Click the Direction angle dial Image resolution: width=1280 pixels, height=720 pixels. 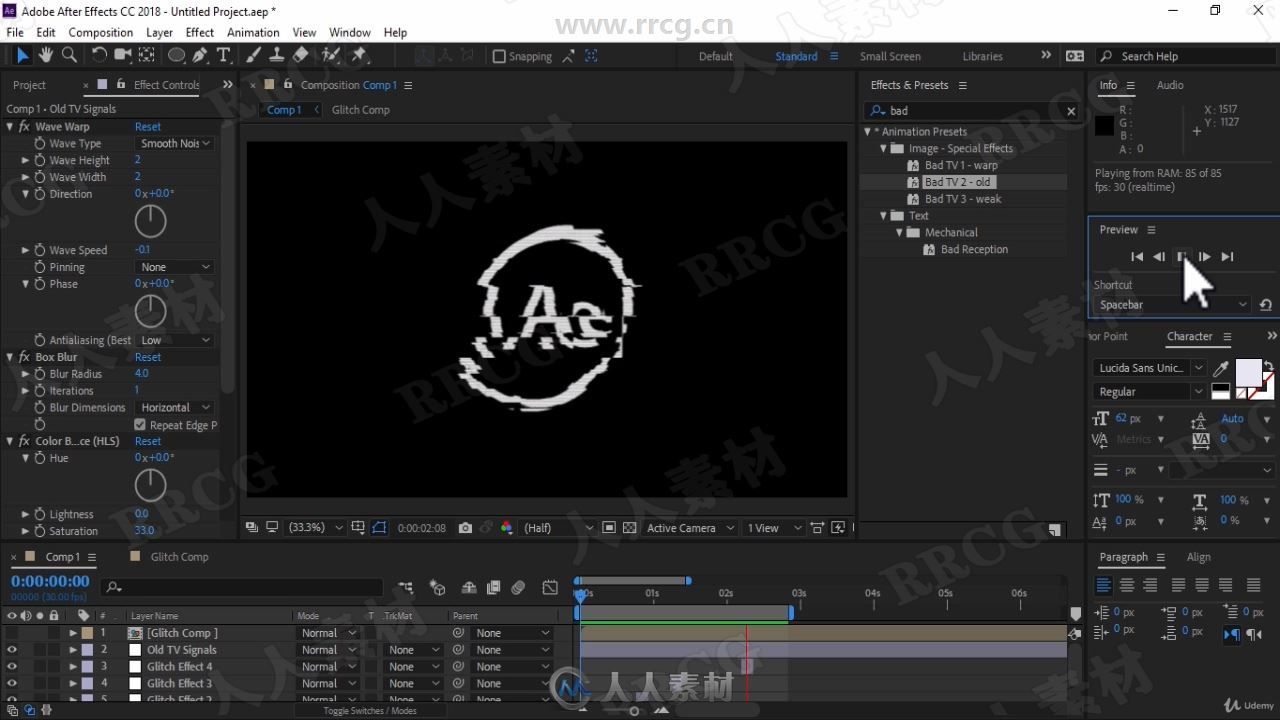point(150,221)
